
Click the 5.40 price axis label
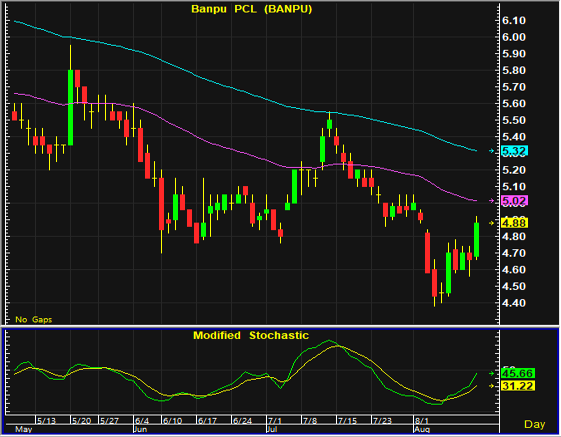coord(514,137)
